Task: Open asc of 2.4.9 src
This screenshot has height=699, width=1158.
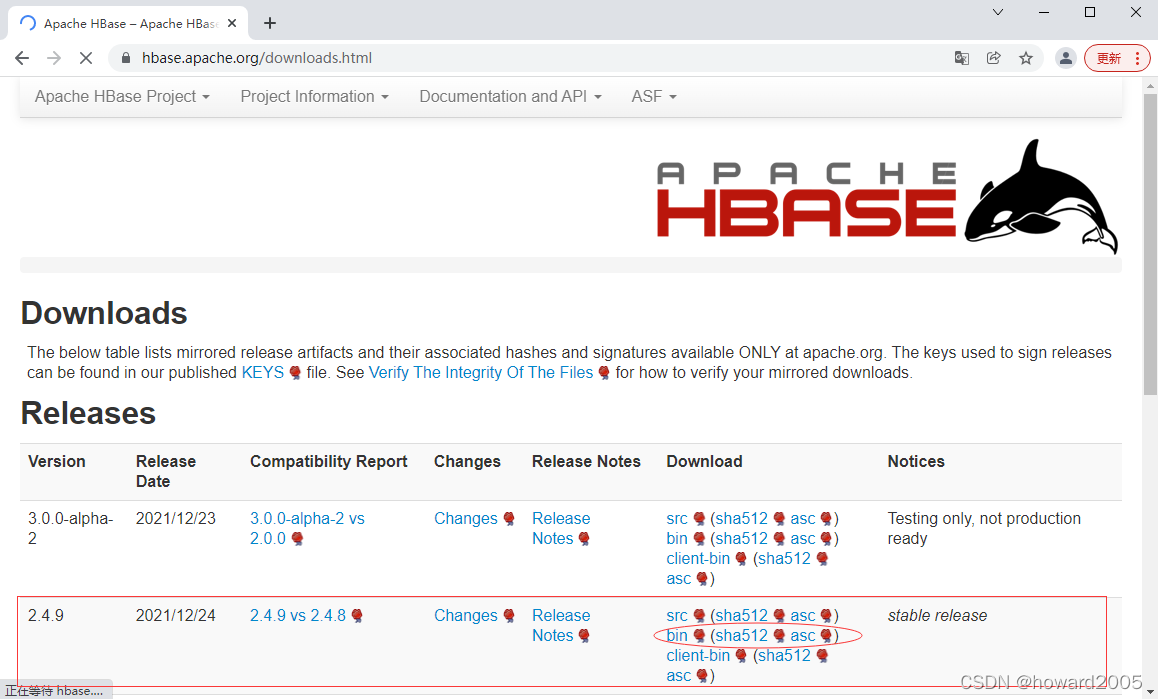Action: (803, 616)
